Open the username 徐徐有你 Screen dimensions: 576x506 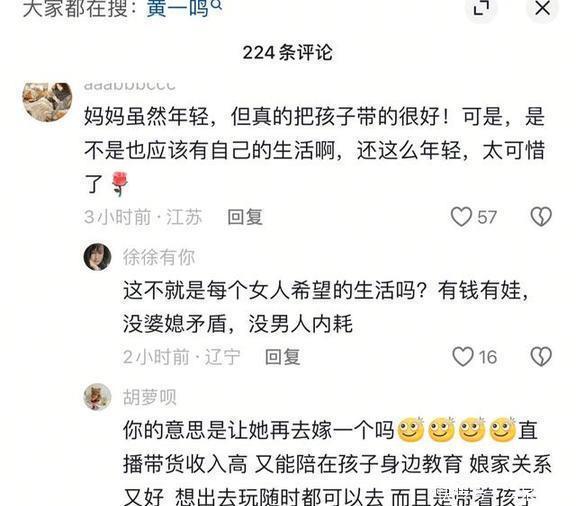159,256
